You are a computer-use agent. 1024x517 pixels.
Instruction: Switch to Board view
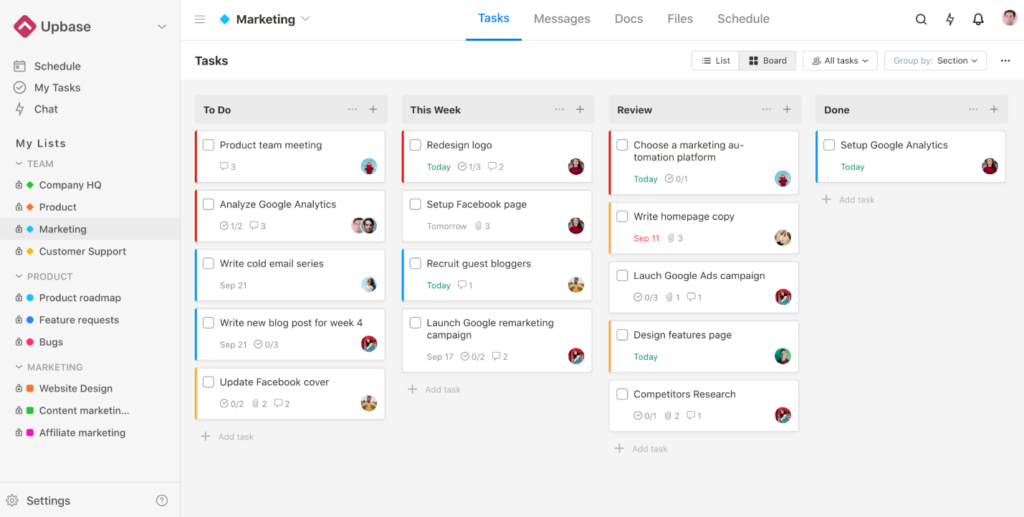click(767, 61)
